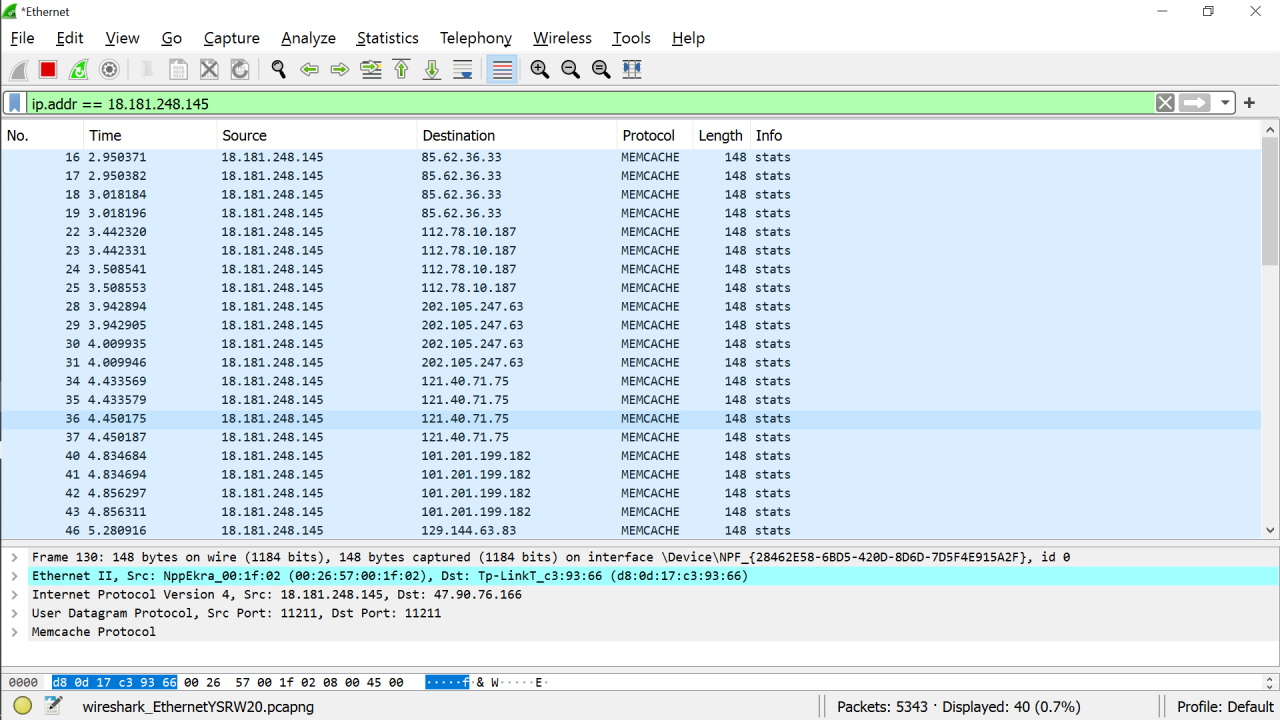Click the Open capture file icon
This screenshot has width=1280, height=720.
(147, 70)
